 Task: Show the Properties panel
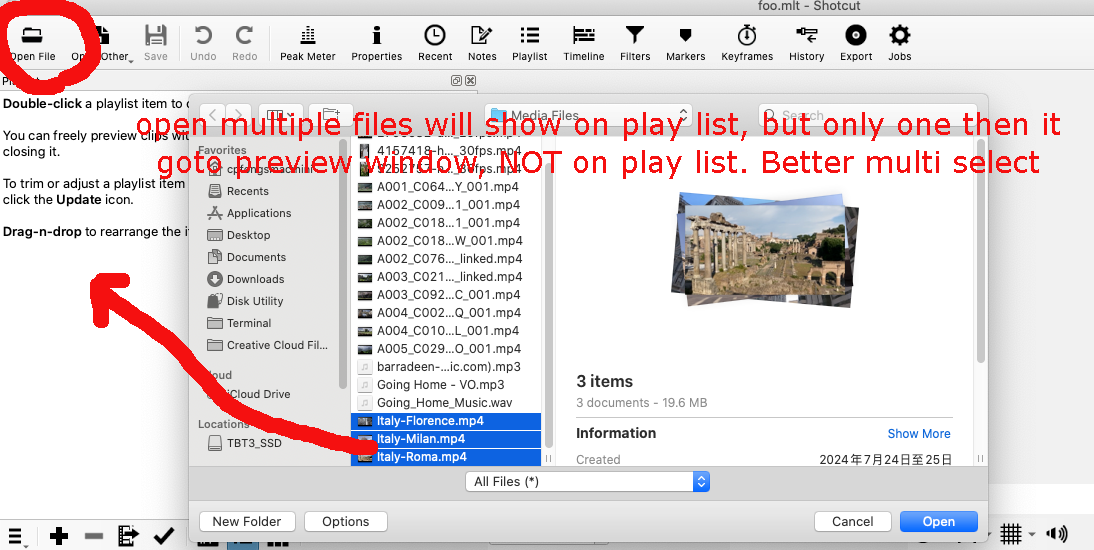376,43
